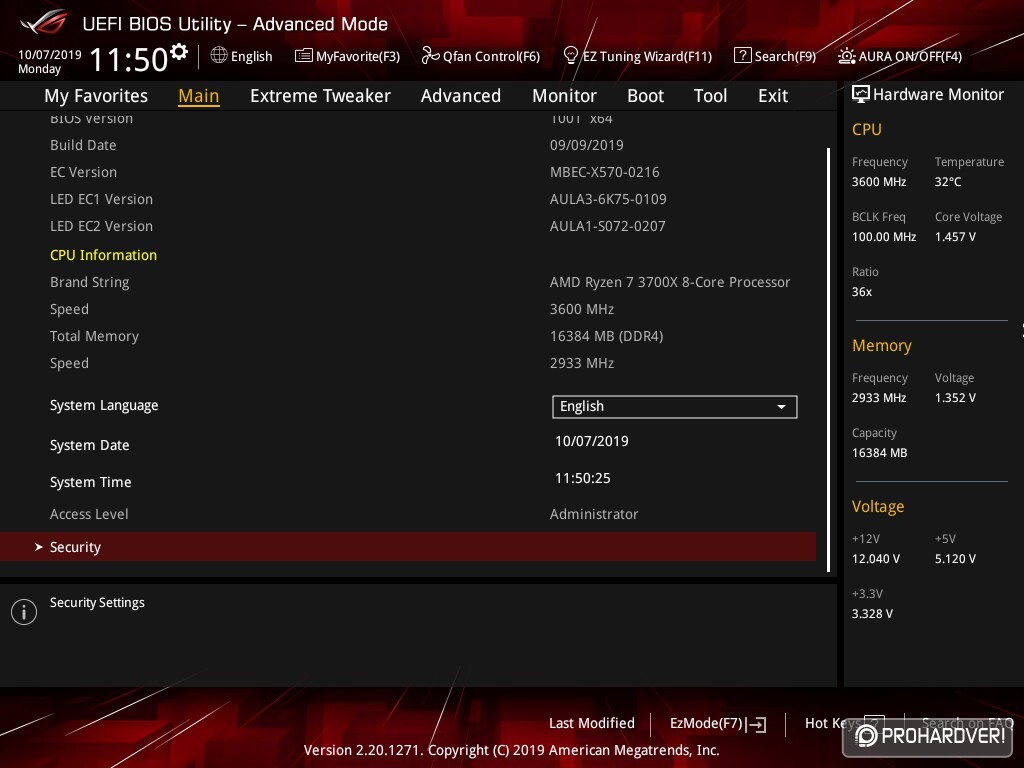Click the System Time label

click(x=90, y=483)
